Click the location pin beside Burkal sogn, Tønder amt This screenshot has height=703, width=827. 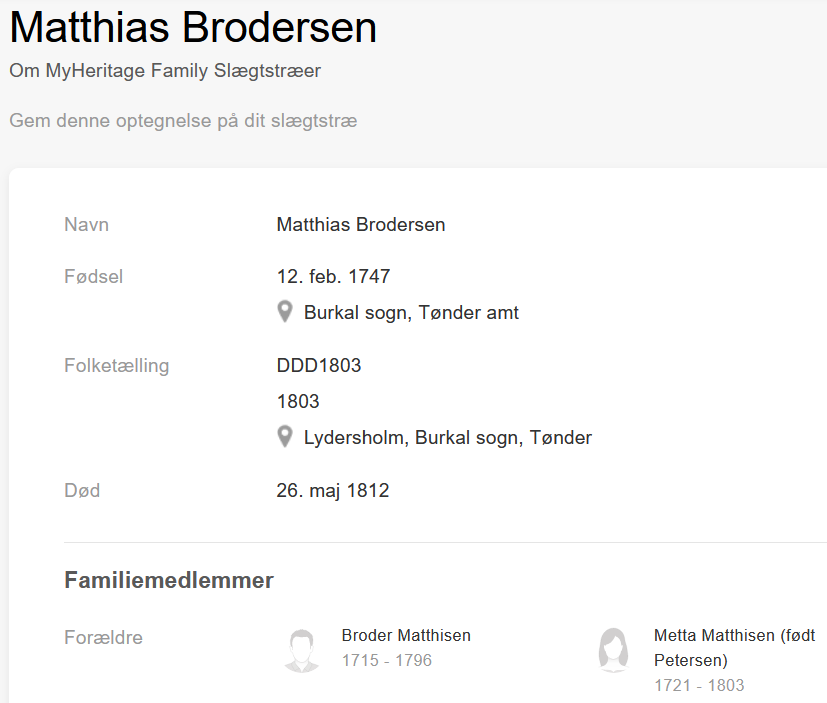coord(285,312)
